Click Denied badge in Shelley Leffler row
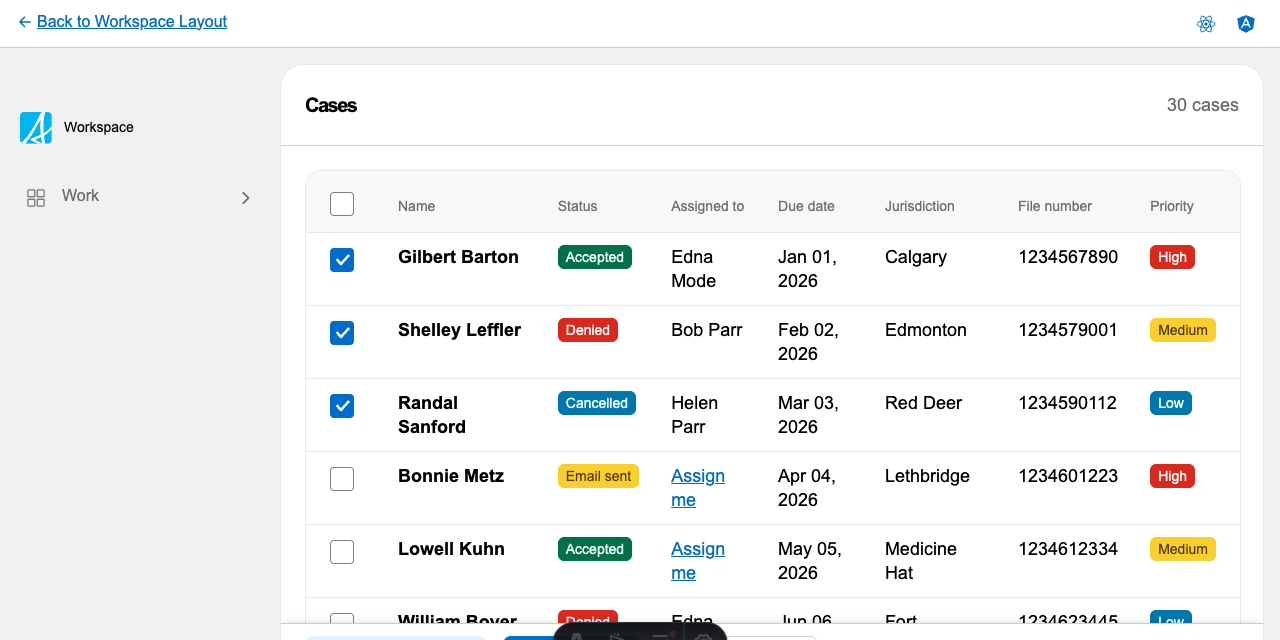Screen dimensions: 1280x640 pos(588,330)
